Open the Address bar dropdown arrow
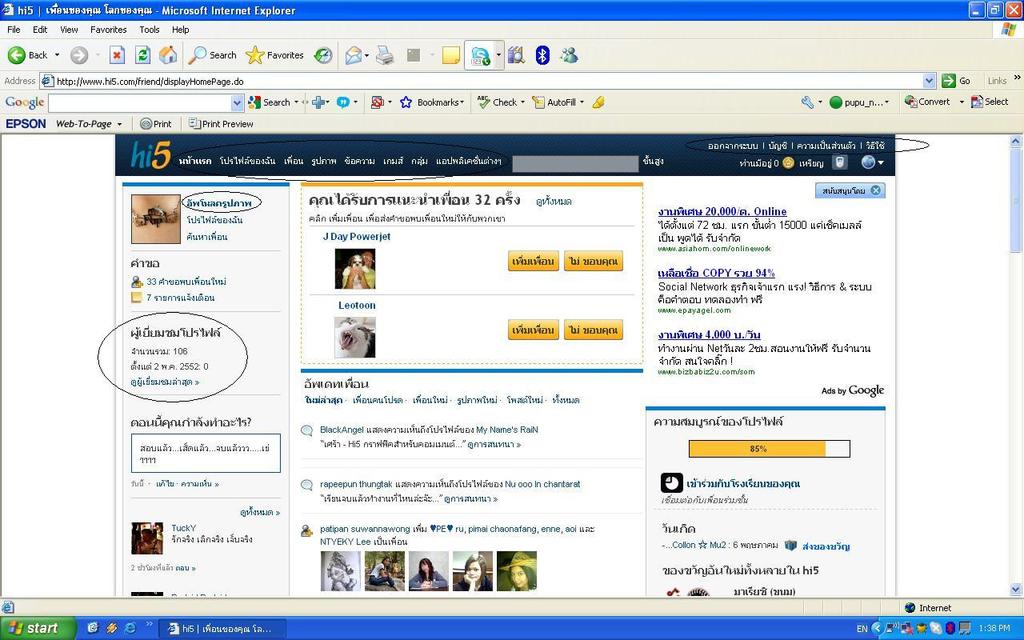 pos(929,81)
